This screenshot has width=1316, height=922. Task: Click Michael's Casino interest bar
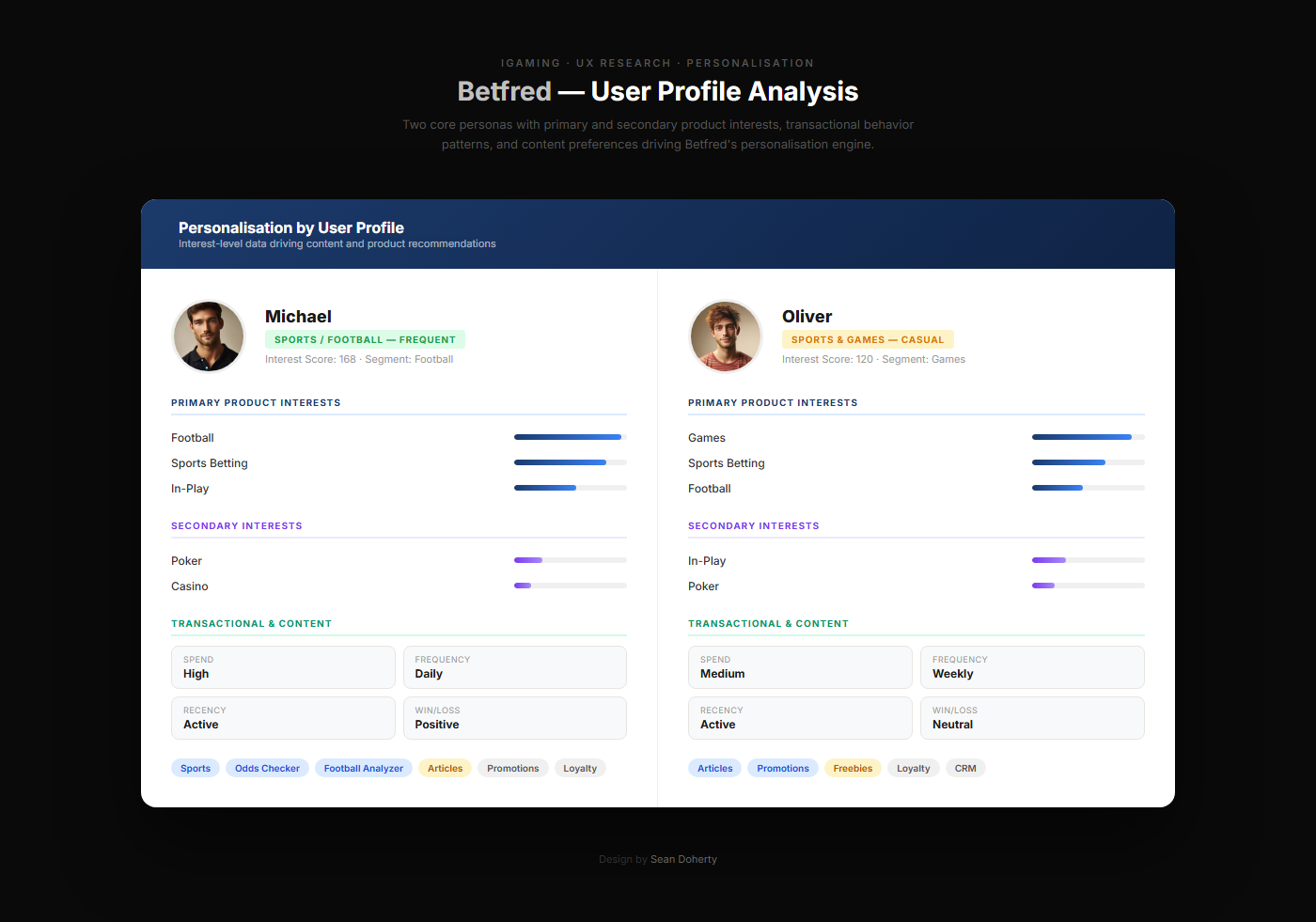[570, 586]
